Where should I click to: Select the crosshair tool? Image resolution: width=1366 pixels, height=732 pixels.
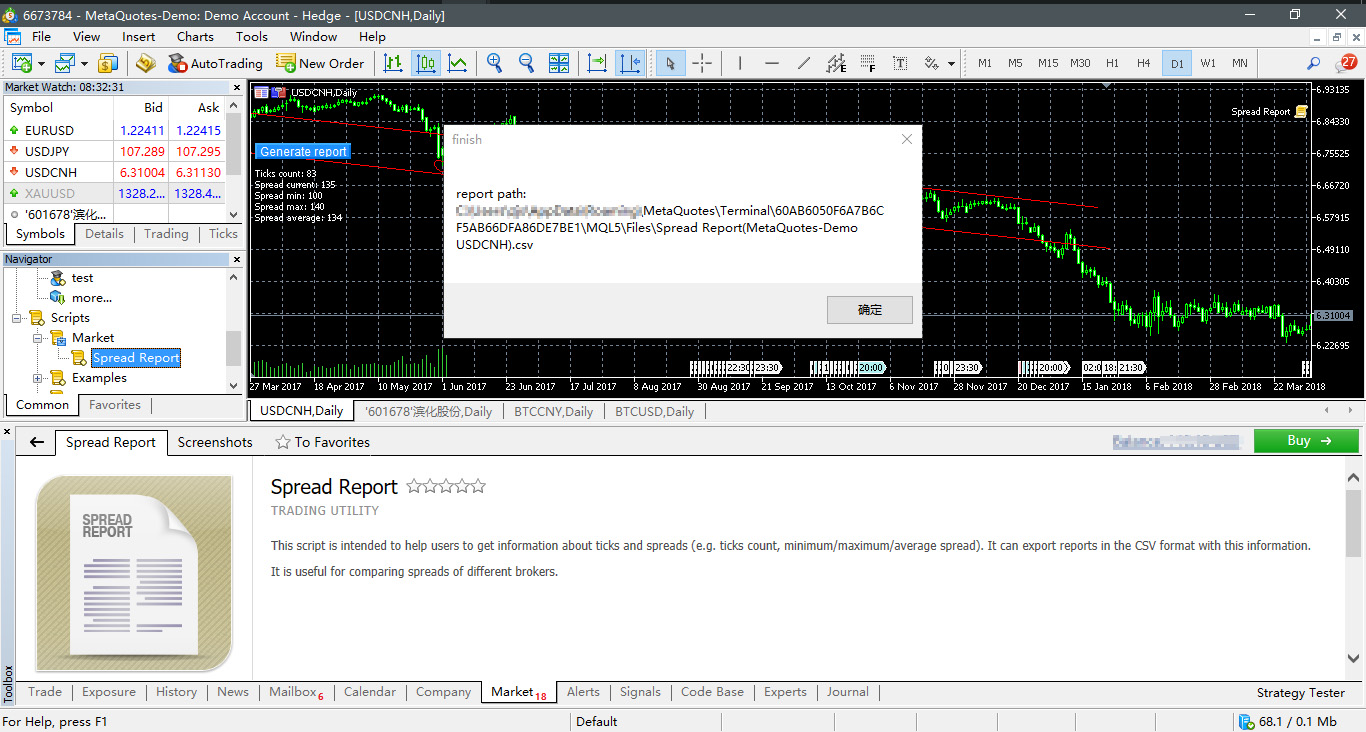coord(702,63)
